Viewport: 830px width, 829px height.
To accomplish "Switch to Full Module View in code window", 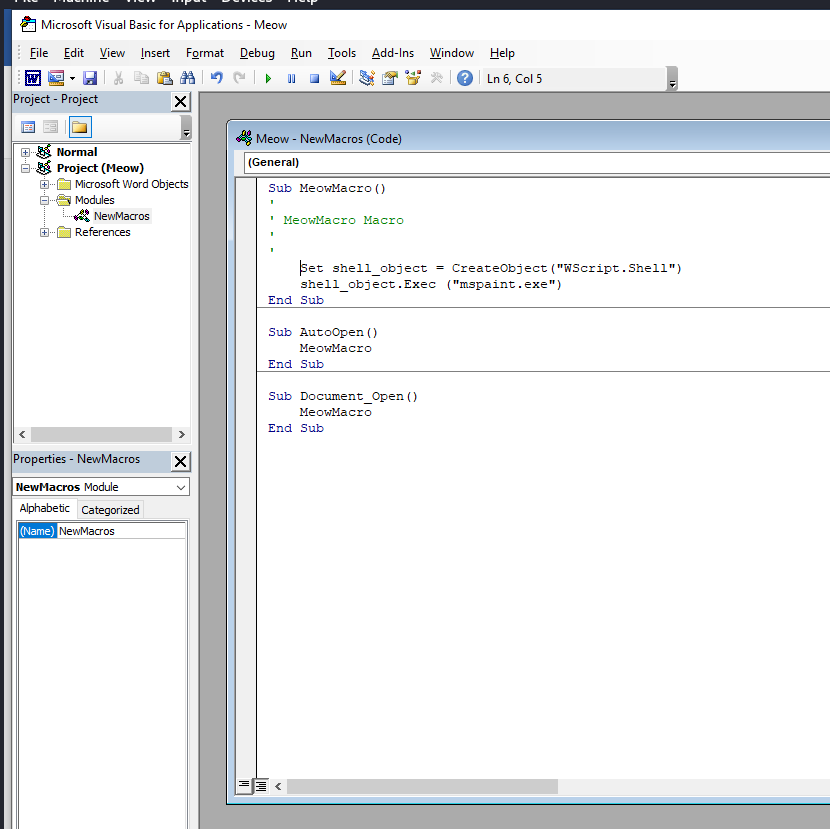I will pyautogui.click(x=261, y=786).
